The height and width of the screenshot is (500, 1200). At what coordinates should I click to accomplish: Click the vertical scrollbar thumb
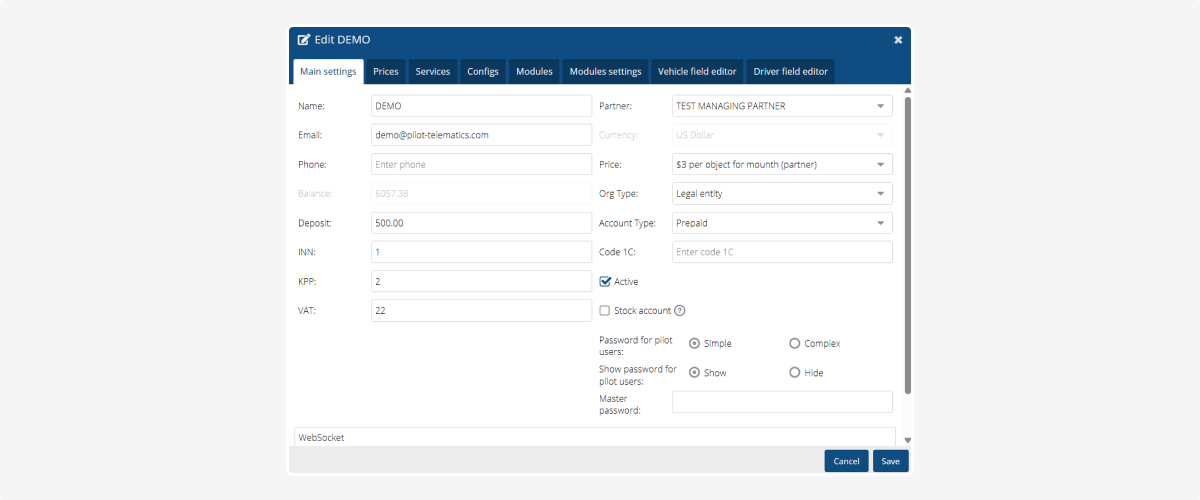click(x=907, y=245)
